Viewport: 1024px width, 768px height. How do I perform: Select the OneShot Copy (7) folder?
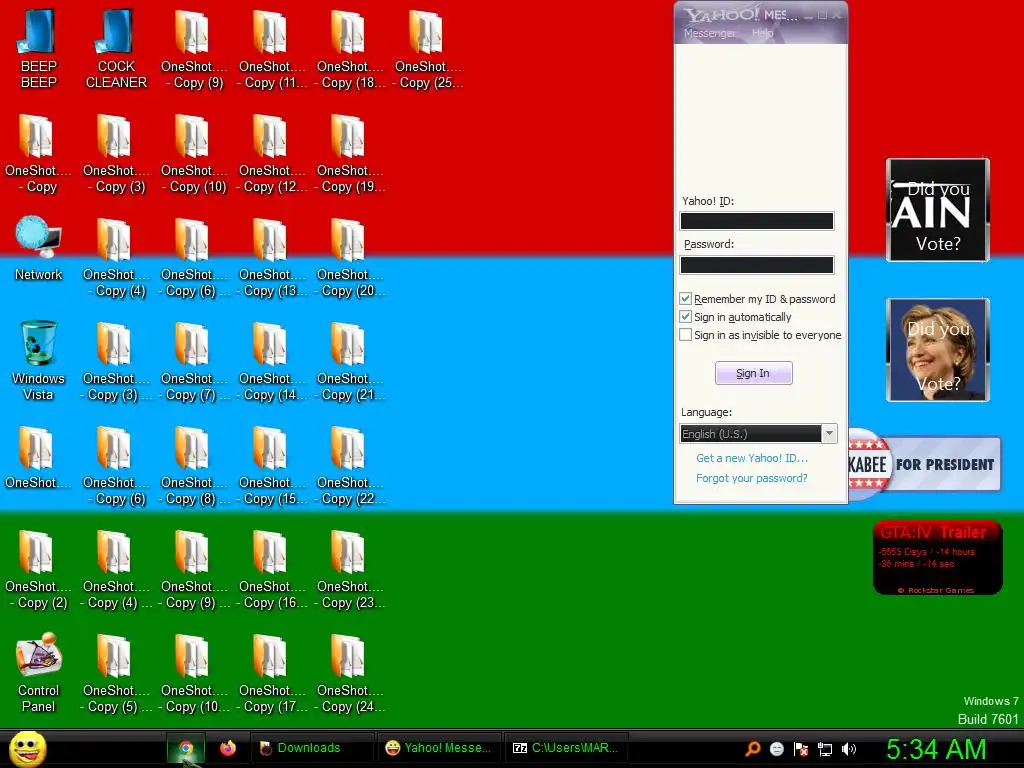click(193, 361)
